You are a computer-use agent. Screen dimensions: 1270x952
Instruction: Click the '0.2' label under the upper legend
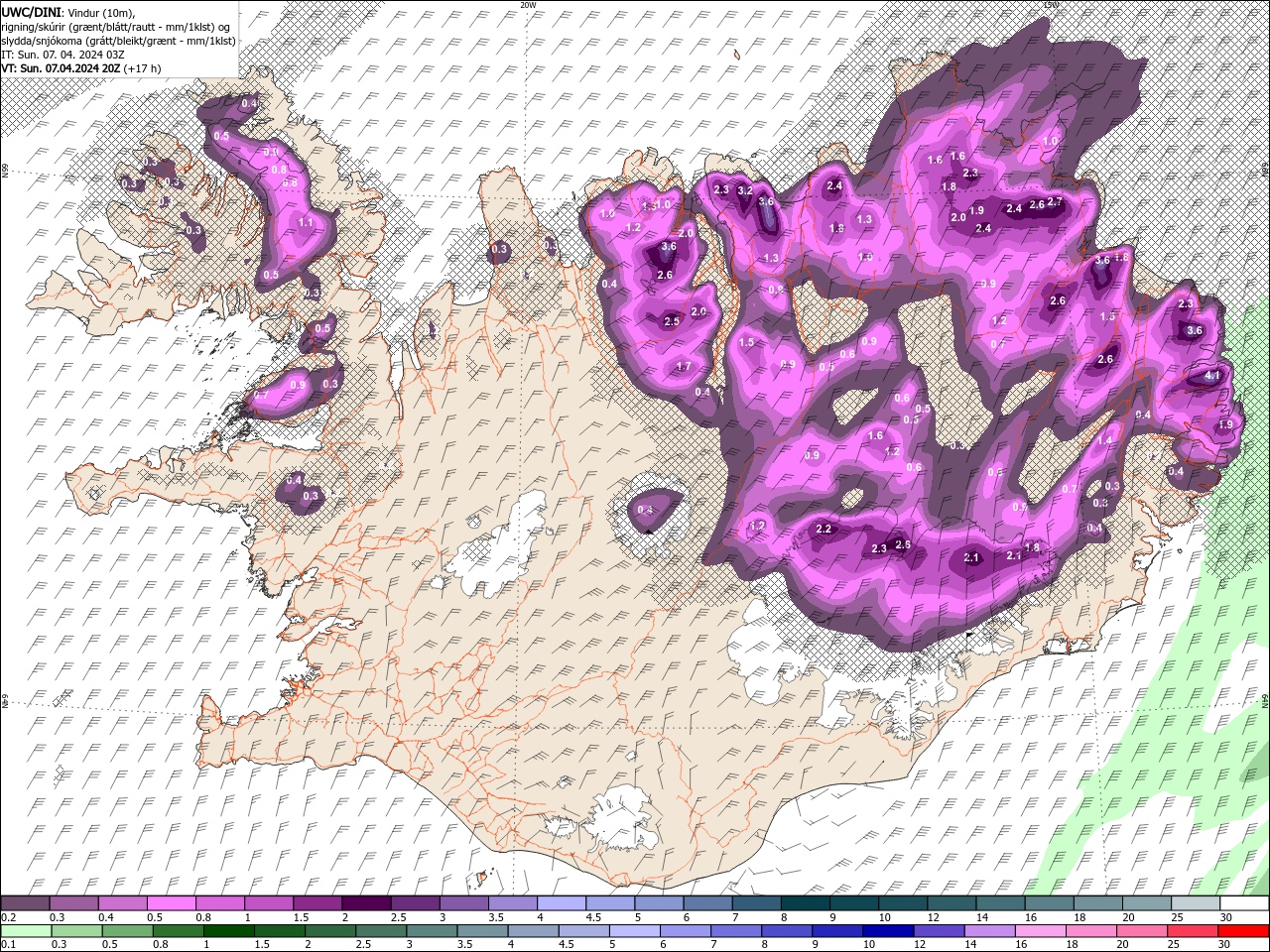(7, 917)
